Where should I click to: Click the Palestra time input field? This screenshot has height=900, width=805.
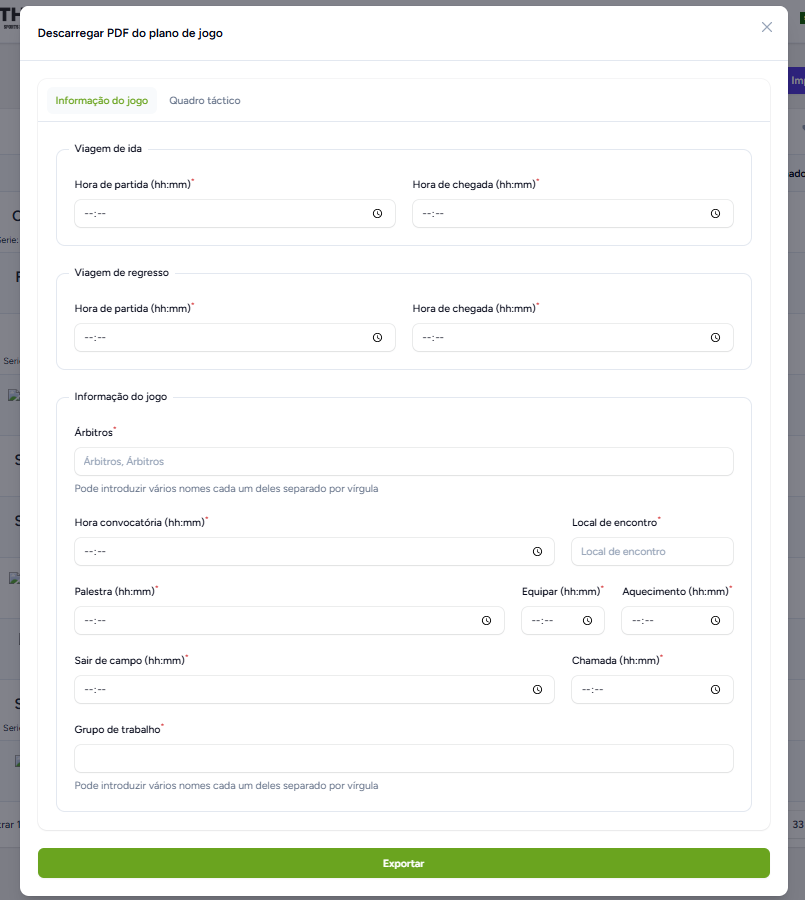pyautogui.click(x=289, y=620)
